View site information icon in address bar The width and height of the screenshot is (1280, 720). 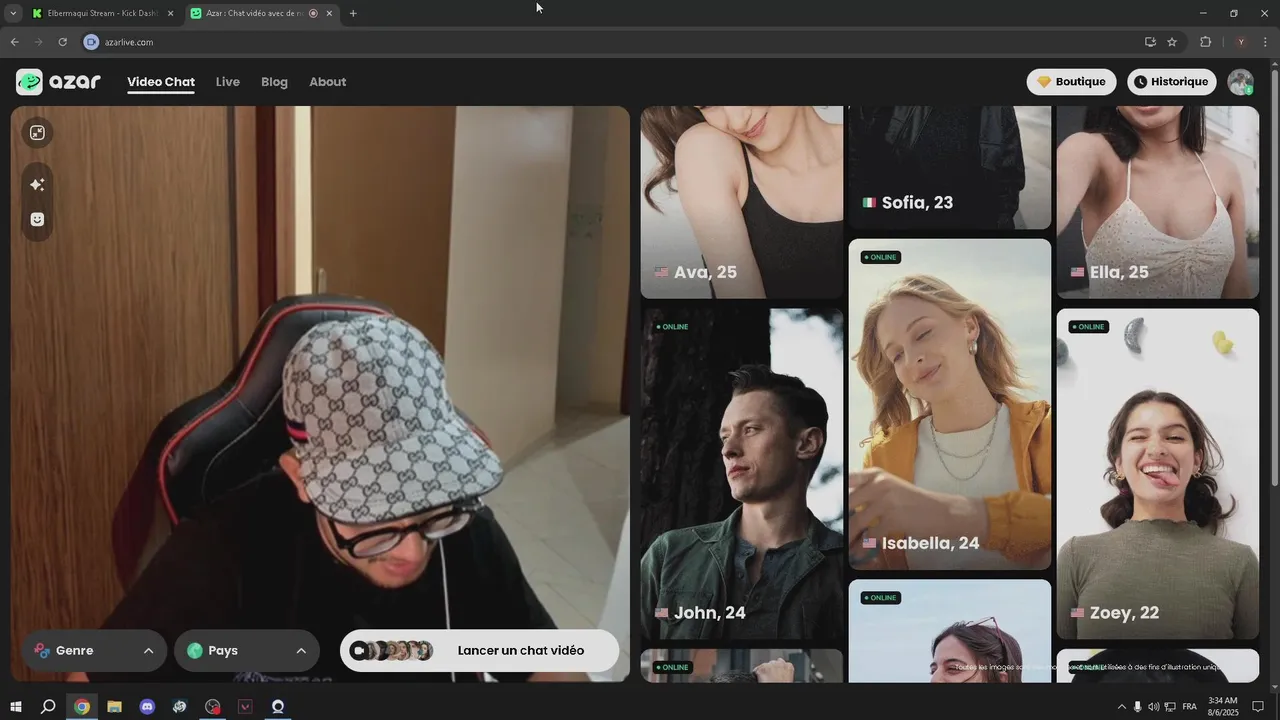(91, 42)
